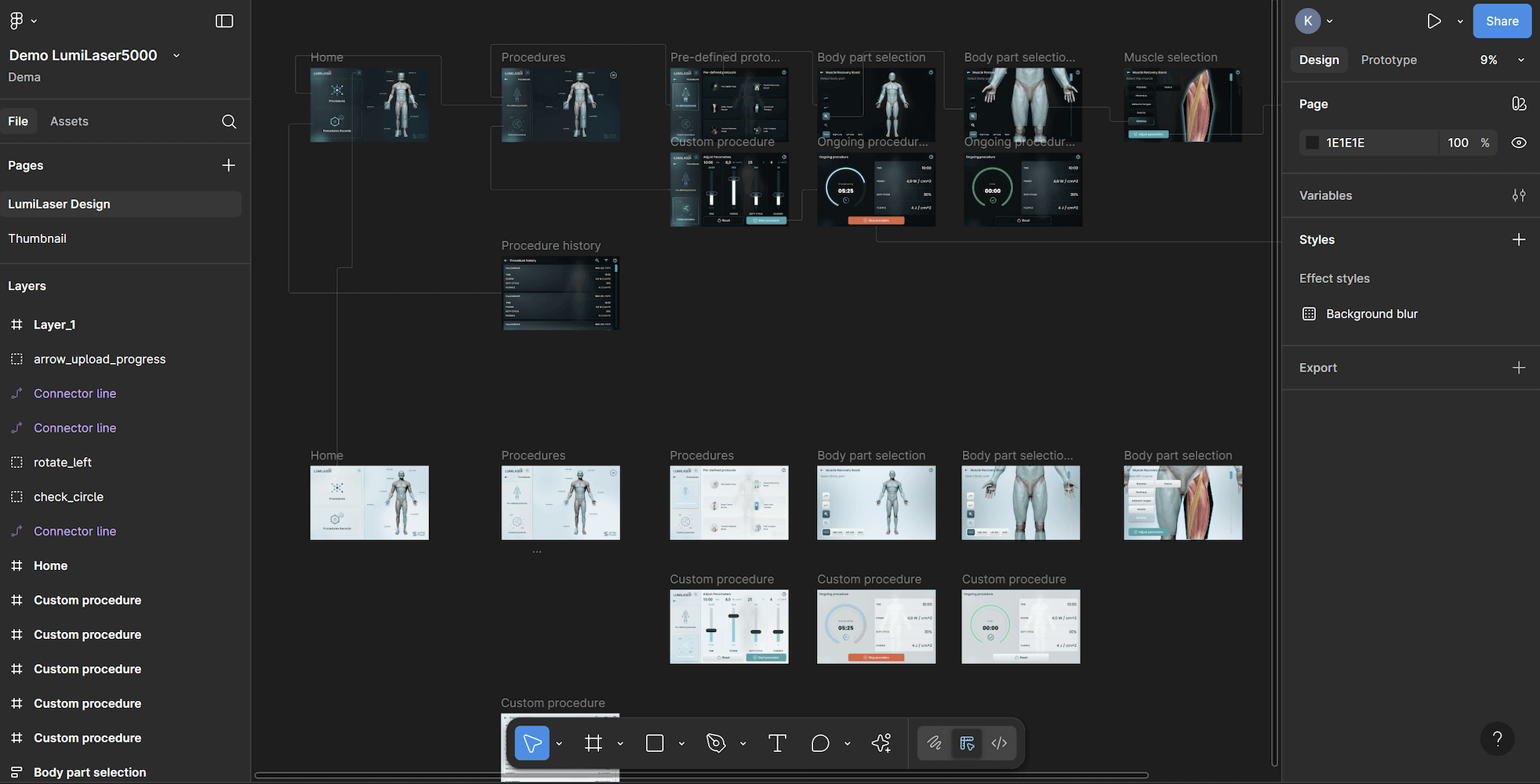Click the blue Share button

click(x=1502, y=21)
